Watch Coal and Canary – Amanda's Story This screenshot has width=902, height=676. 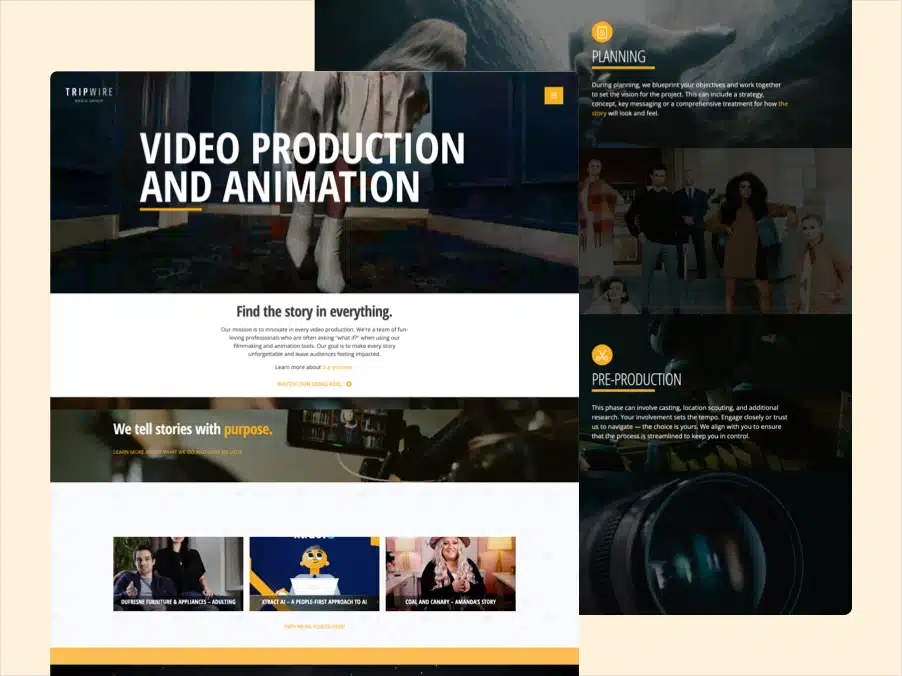click(x=450, y=570)
